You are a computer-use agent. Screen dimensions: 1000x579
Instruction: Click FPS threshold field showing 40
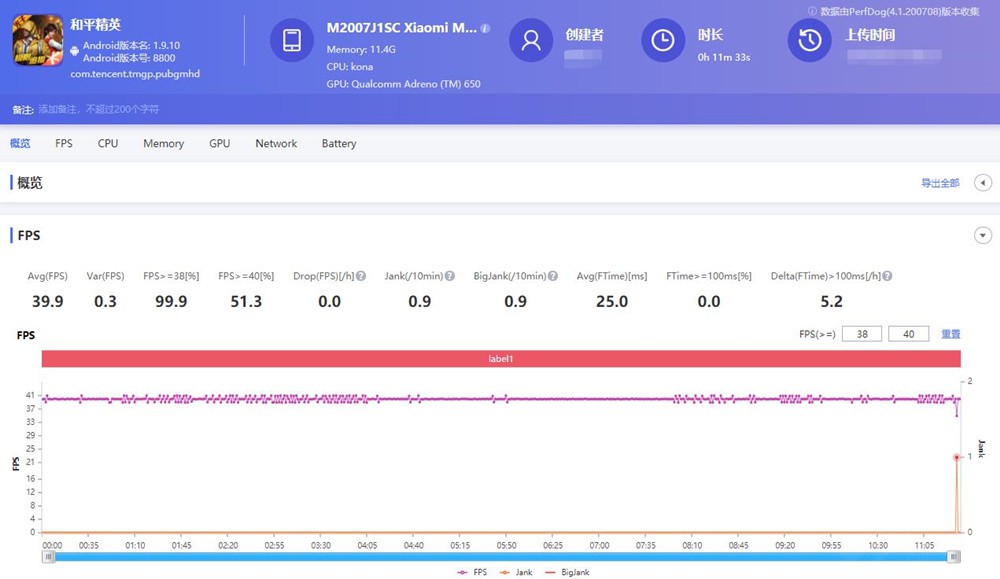(909, 334)
